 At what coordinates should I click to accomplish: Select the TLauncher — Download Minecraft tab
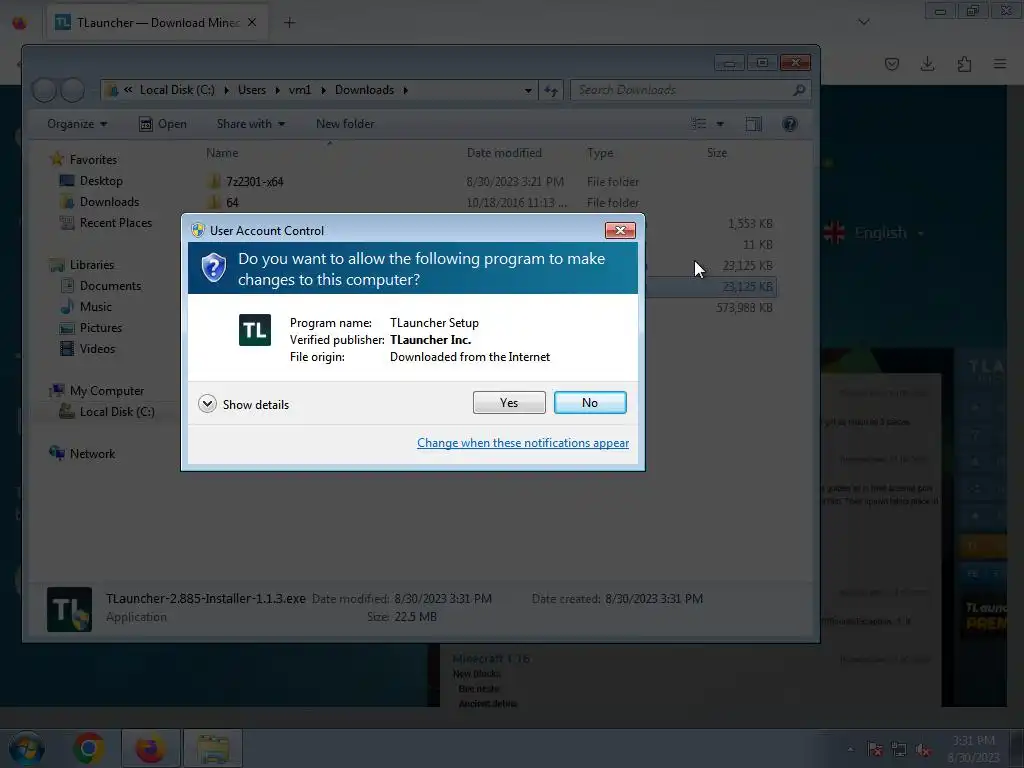157,23
